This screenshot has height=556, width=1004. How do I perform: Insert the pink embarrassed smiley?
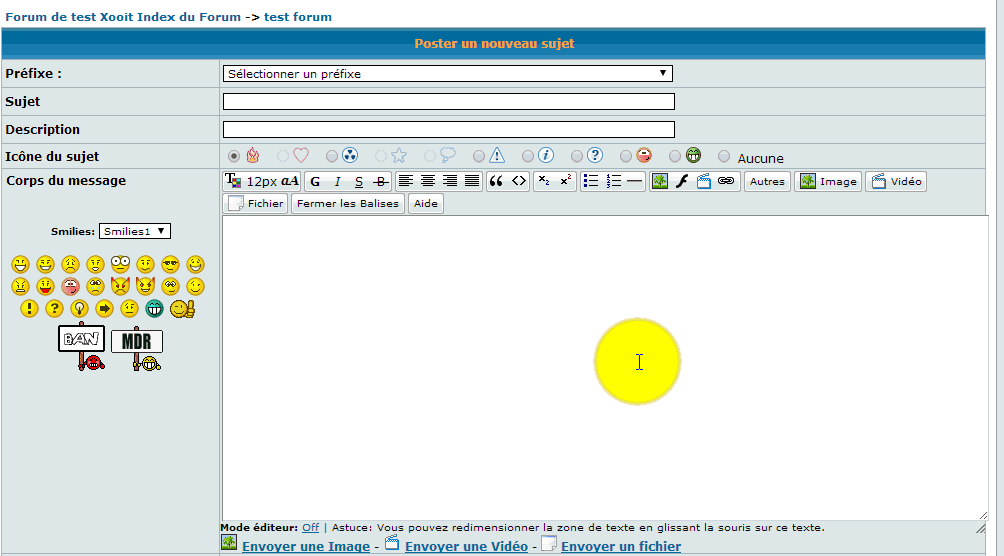tap(70, 286)
